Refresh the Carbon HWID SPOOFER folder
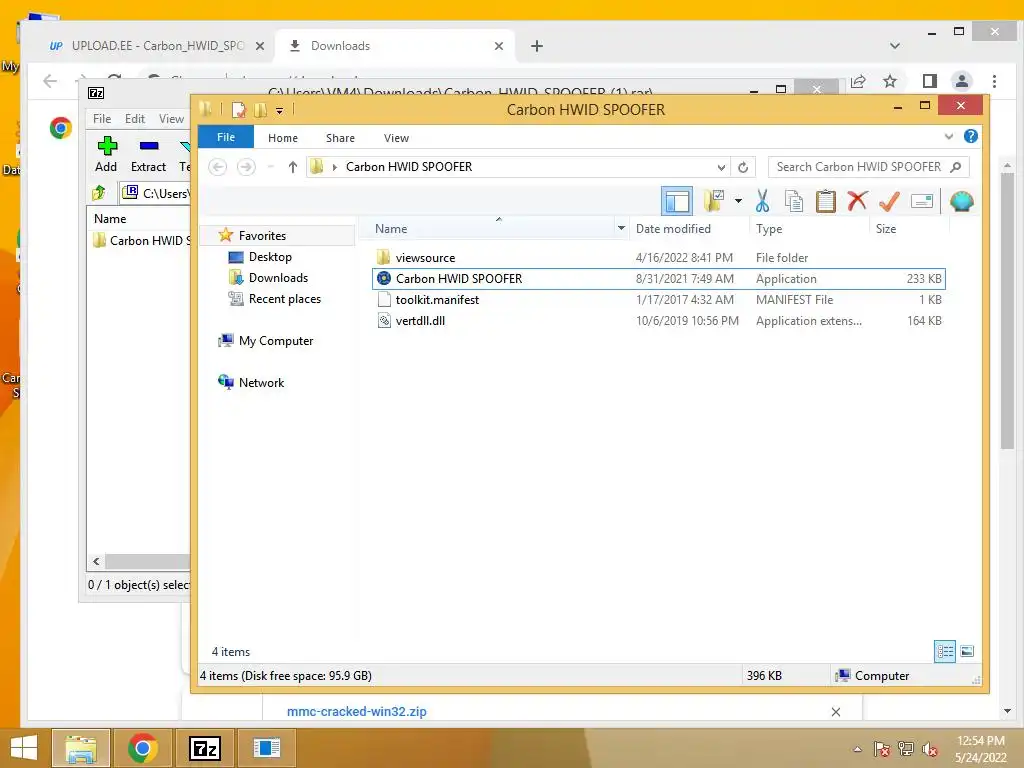This screenshot has width=1024, height=768. point(743,167)
